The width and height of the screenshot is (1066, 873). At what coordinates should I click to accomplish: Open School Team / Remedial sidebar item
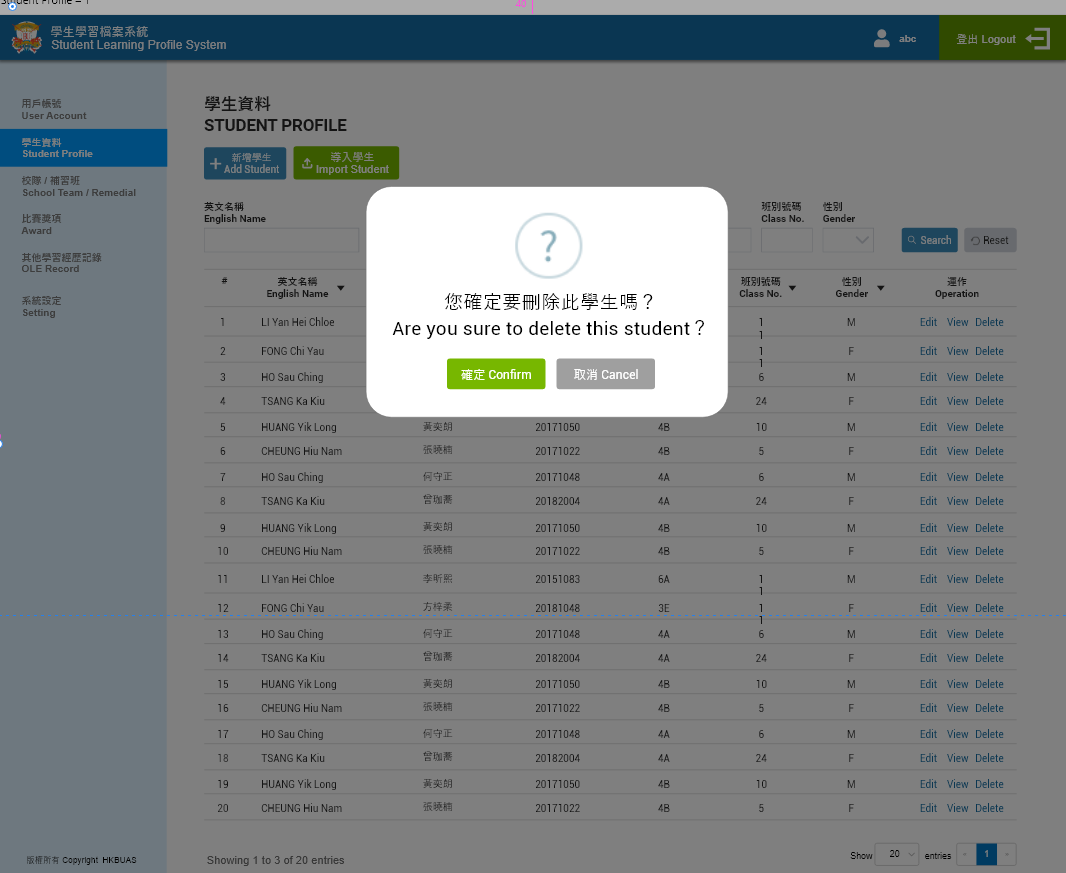(x=78, y=186)
